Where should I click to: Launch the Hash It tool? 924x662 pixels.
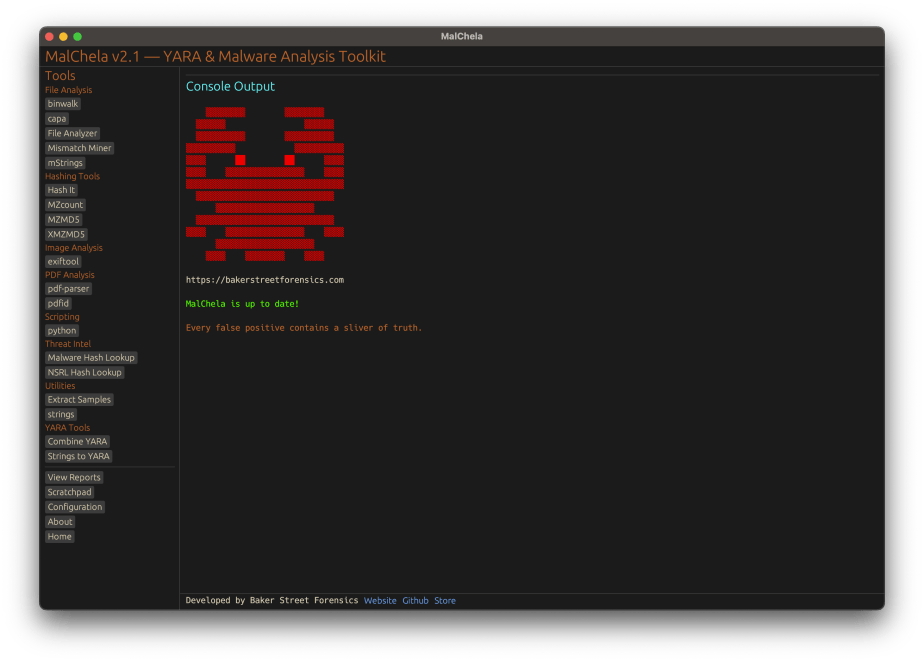[x=61, y=189]
